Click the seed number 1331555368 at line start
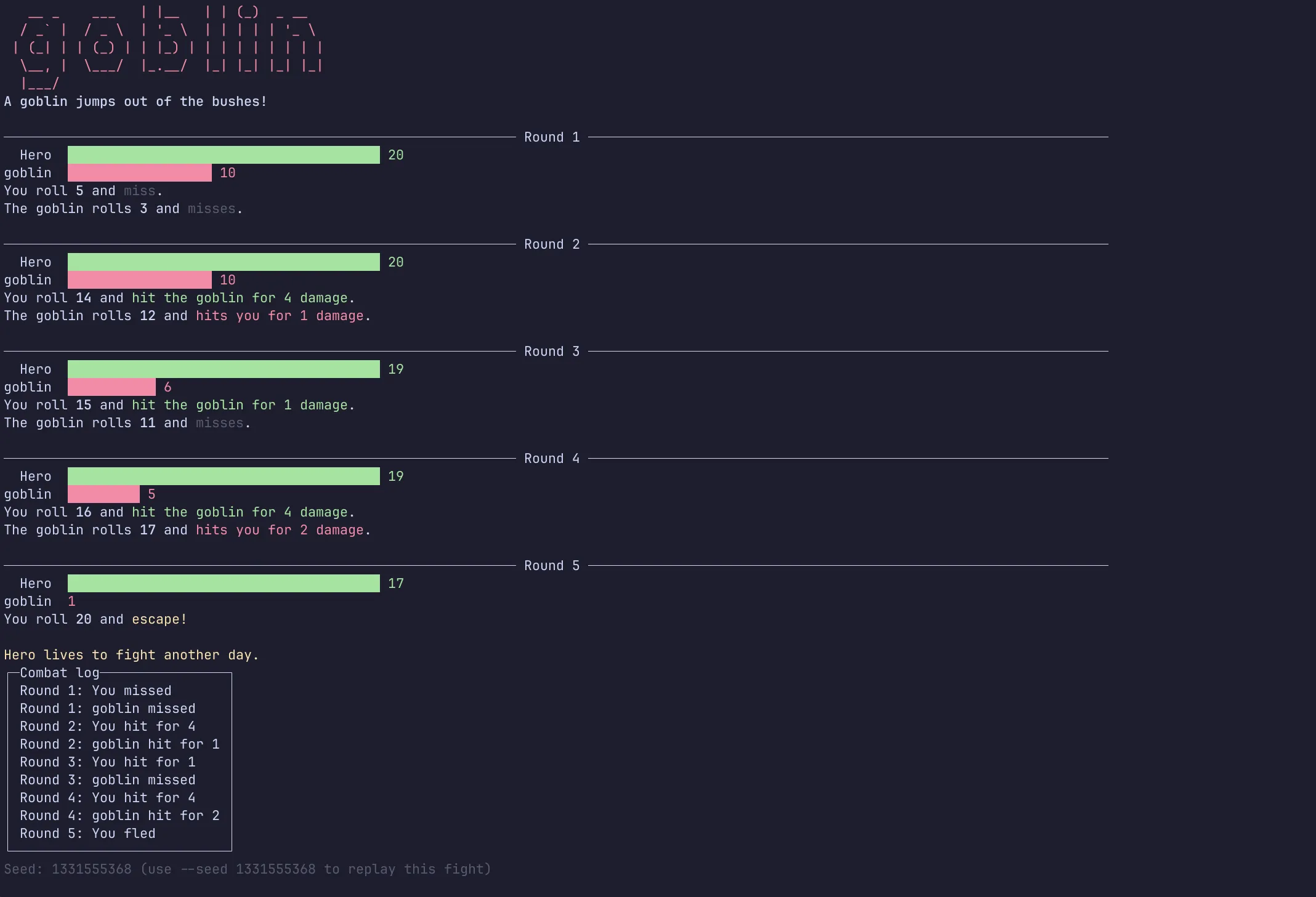This screenshot has height=897, width=1316. [x=92, y=869]
